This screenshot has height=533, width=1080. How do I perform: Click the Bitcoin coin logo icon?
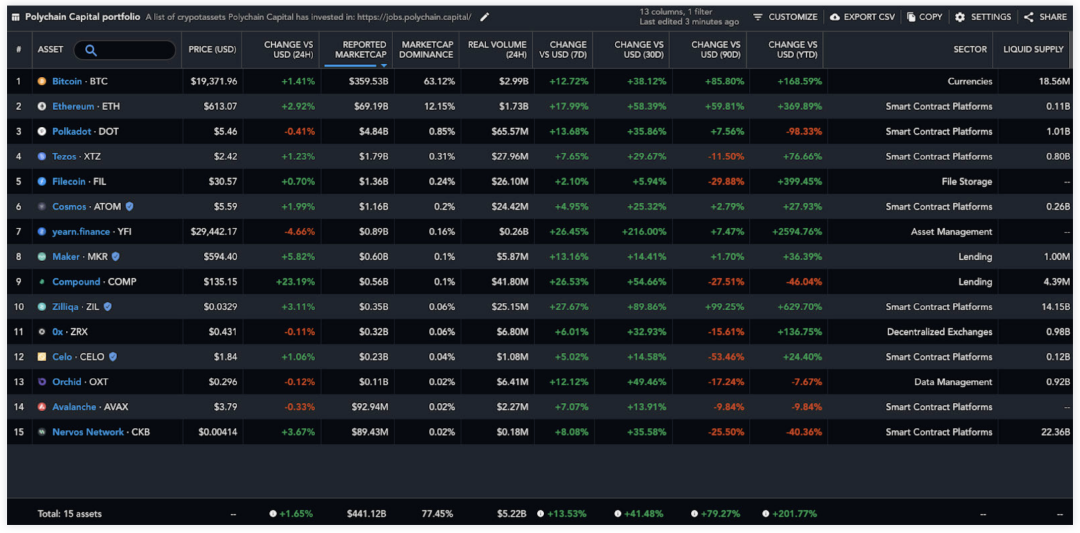click(x=42, y=81)
